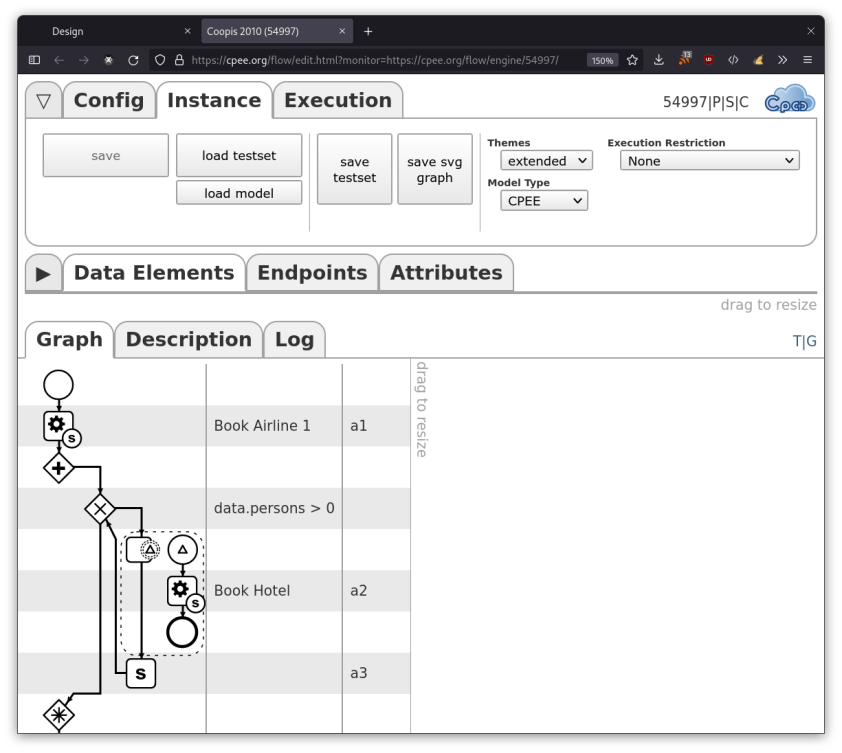Click the start event circle in graph

(59, 384)
